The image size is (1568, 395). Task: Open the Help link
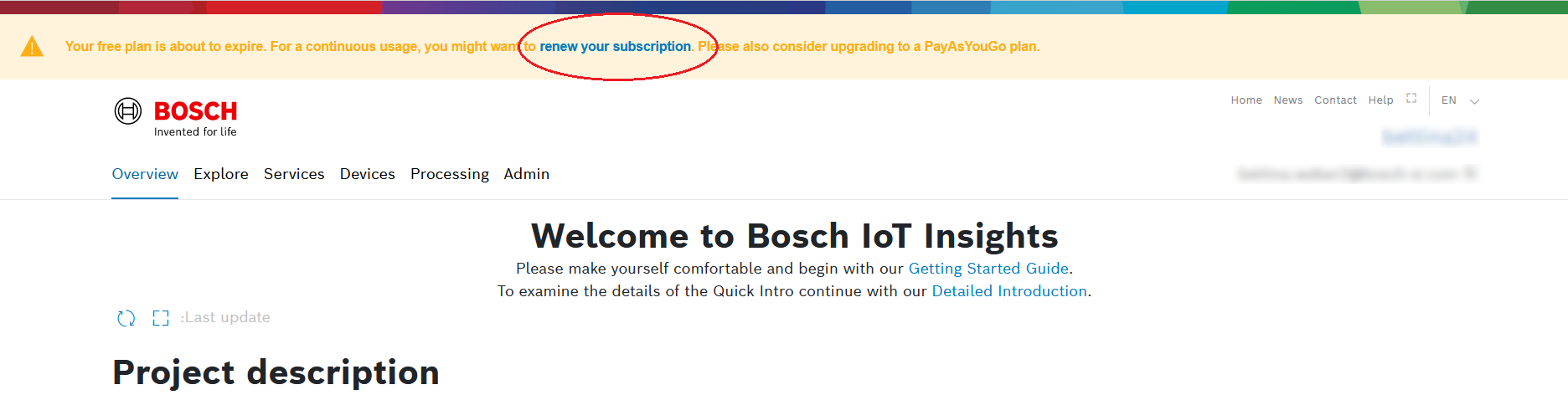click(1380, 100)
